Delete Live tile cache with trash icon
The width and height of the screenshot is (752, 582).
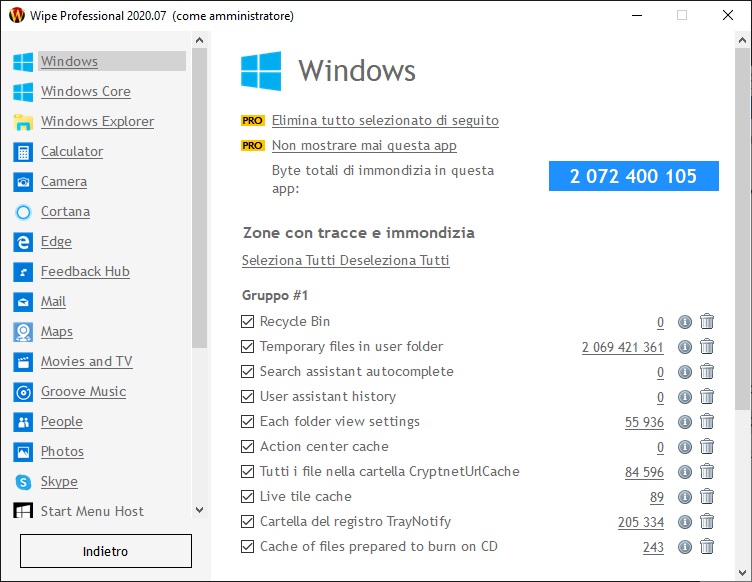(x=707, y=496)
